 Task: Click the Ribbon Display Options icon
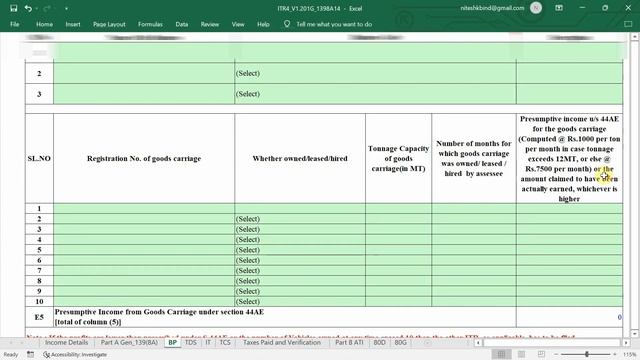point(559,8)
